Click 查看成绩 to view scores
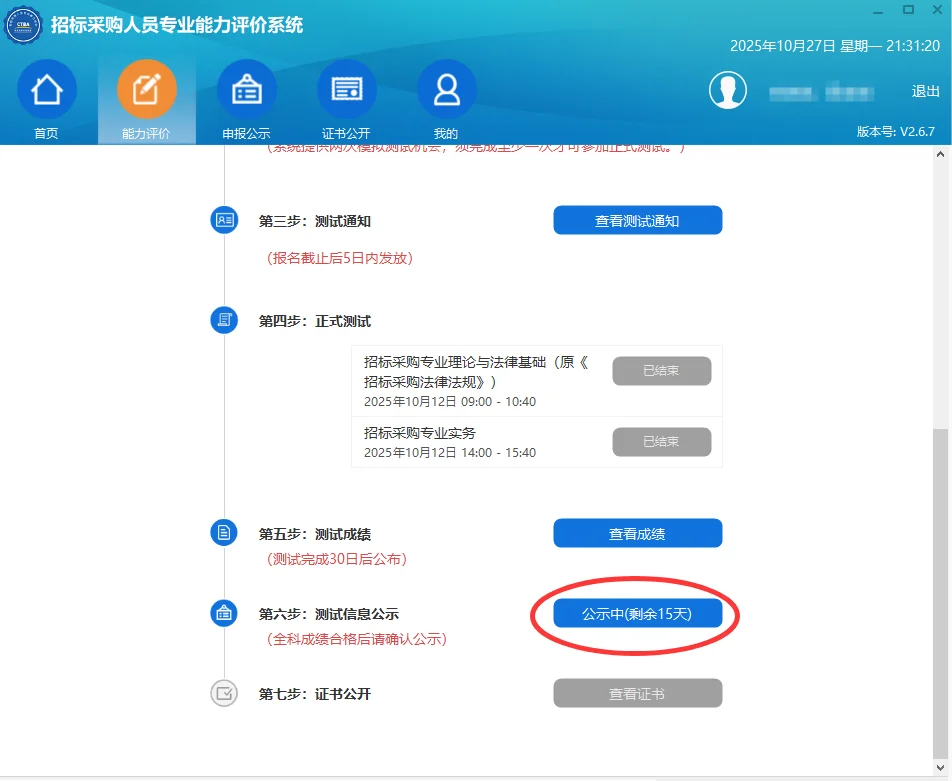This screenshot has width=952, height=781. click(x=638, y=533)
